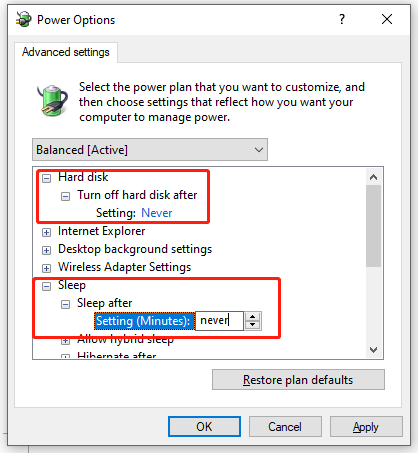The image size is (418, 453).
Task: Expand Wireless Adapter Settings node
Action: coord(47,268)
